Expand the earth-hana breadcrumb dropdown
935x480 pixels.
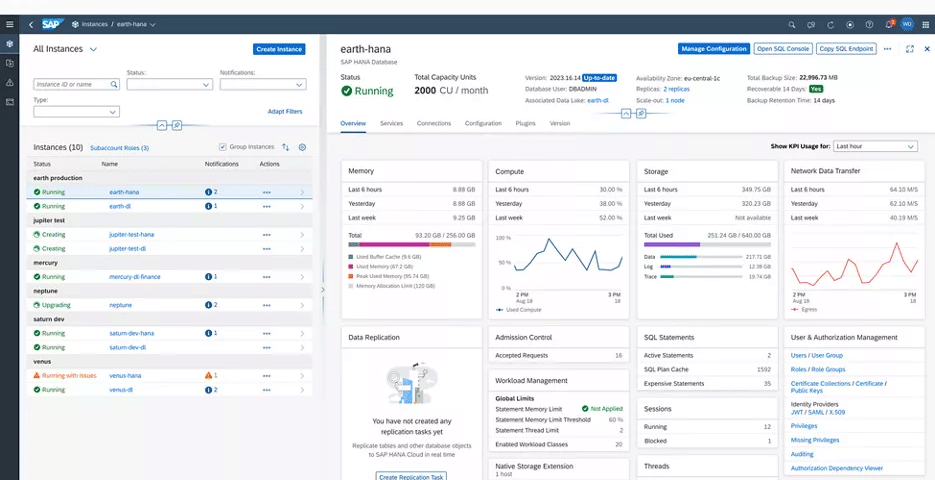pos(153,25)
